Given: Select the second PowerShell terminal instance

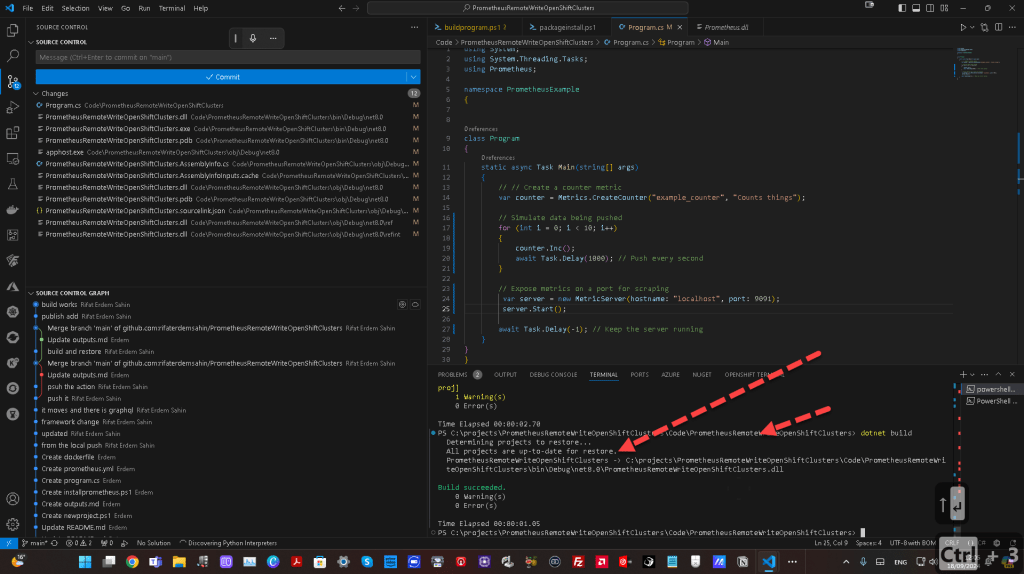Looking at the screenshot, I should (991, 402).
